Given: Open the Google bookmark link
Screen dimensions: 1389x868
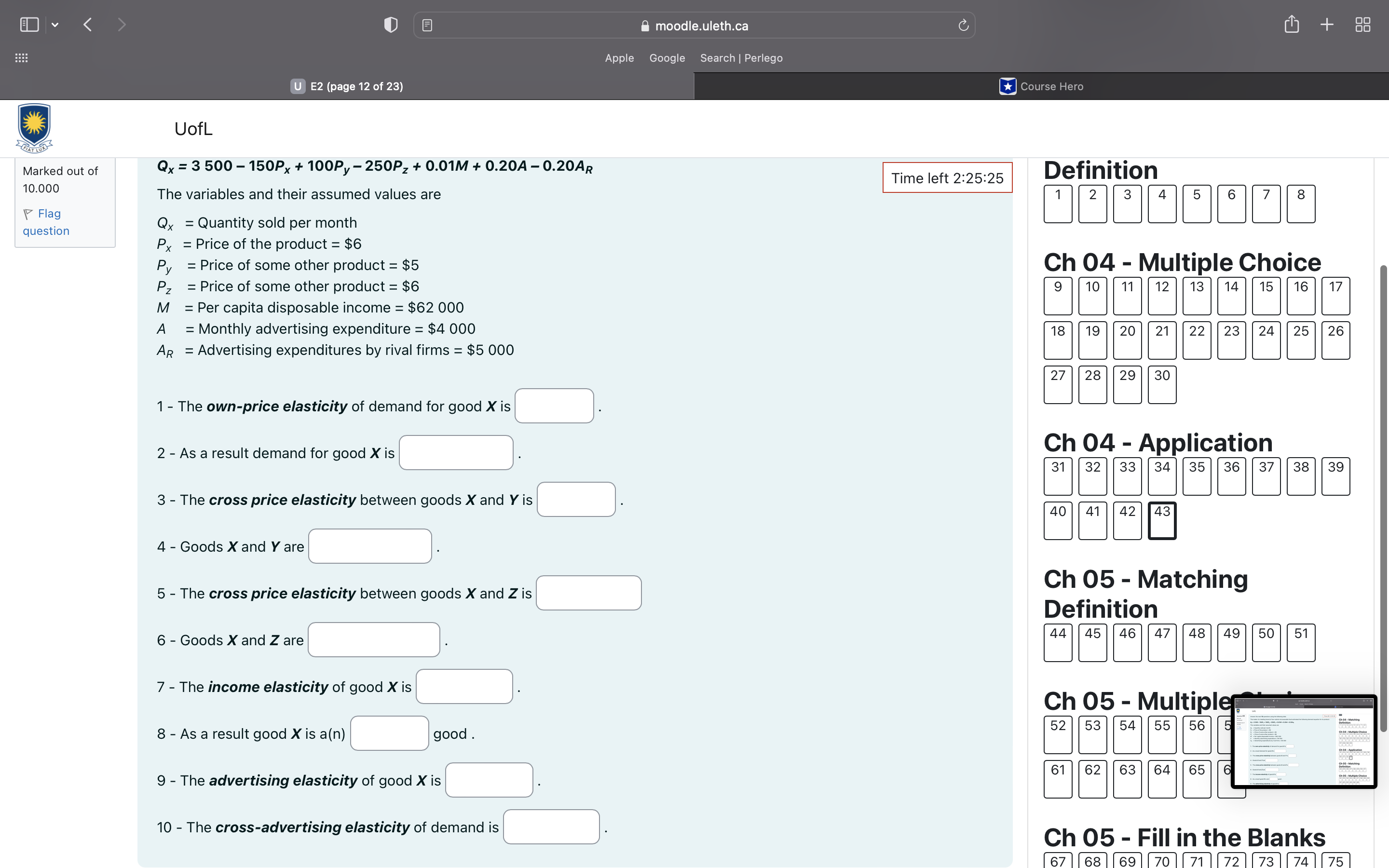Looking at the screenshot, I should [x=667, y=58].
